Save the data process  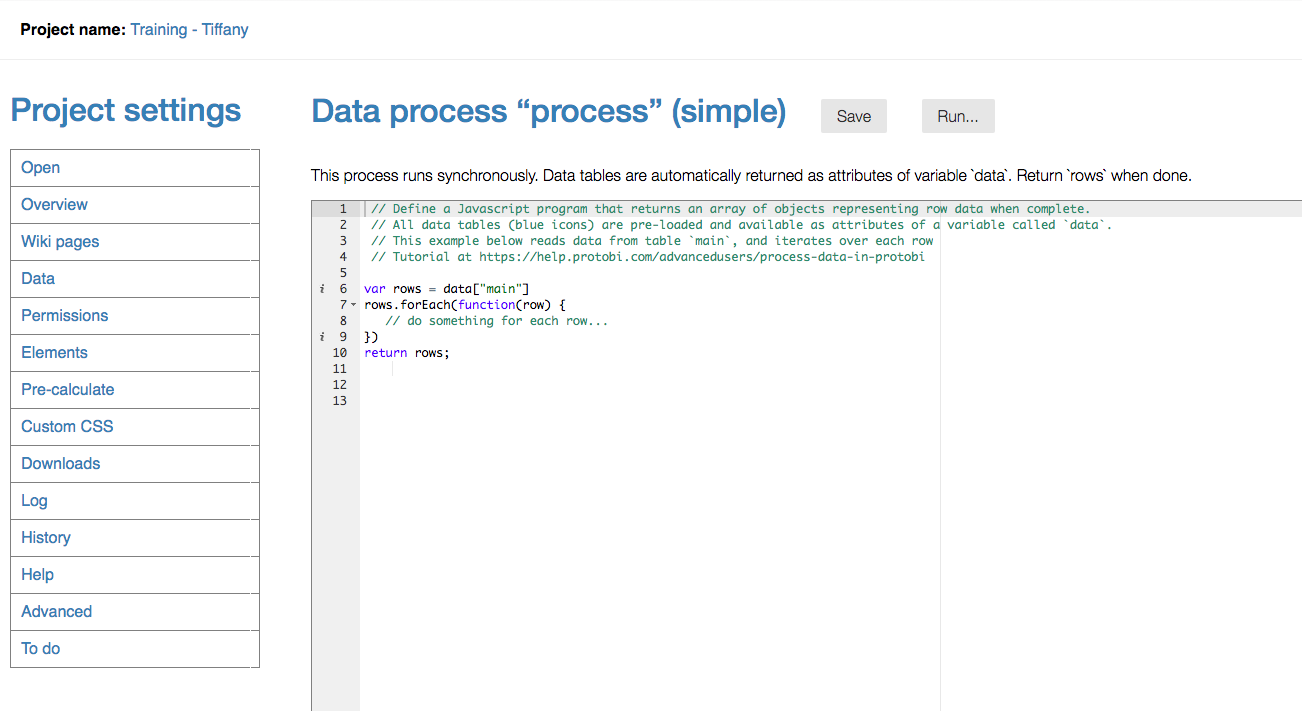tap(853, 116)
